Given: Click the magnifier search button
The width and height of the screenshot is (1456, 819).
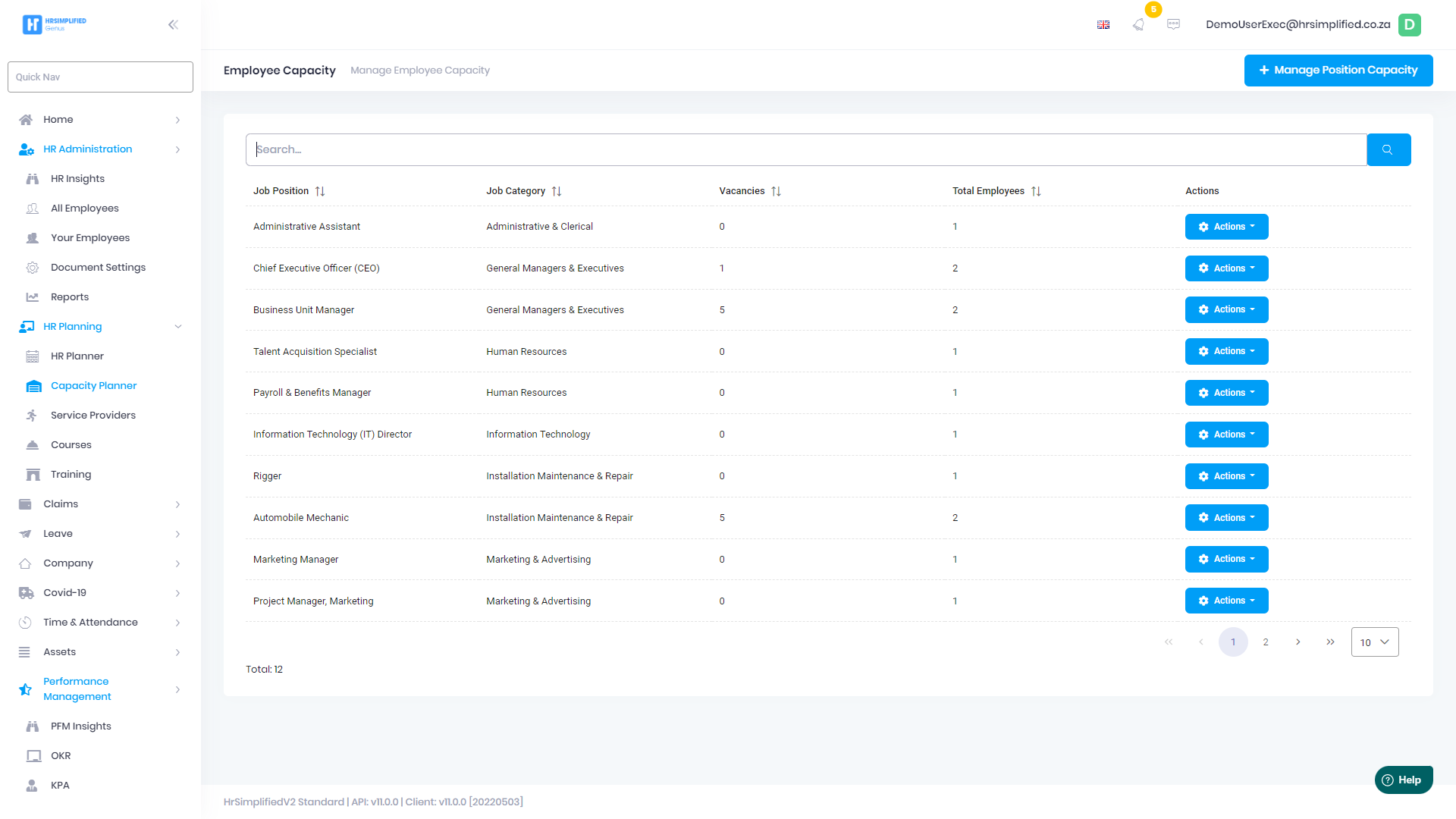Looking at the screenshot, I should coord(1388,149).
